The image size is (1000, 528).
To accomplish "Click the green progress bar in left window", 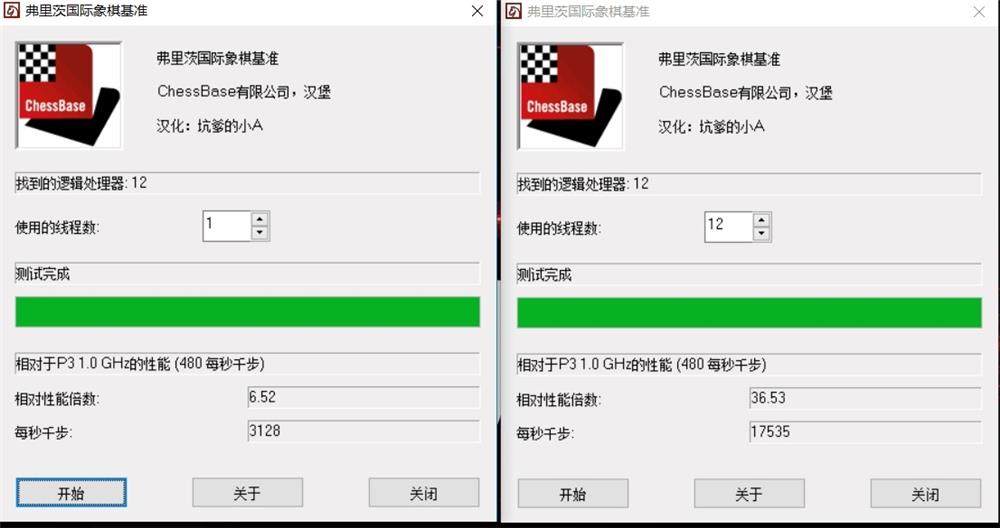I will [x=247, y=311].
